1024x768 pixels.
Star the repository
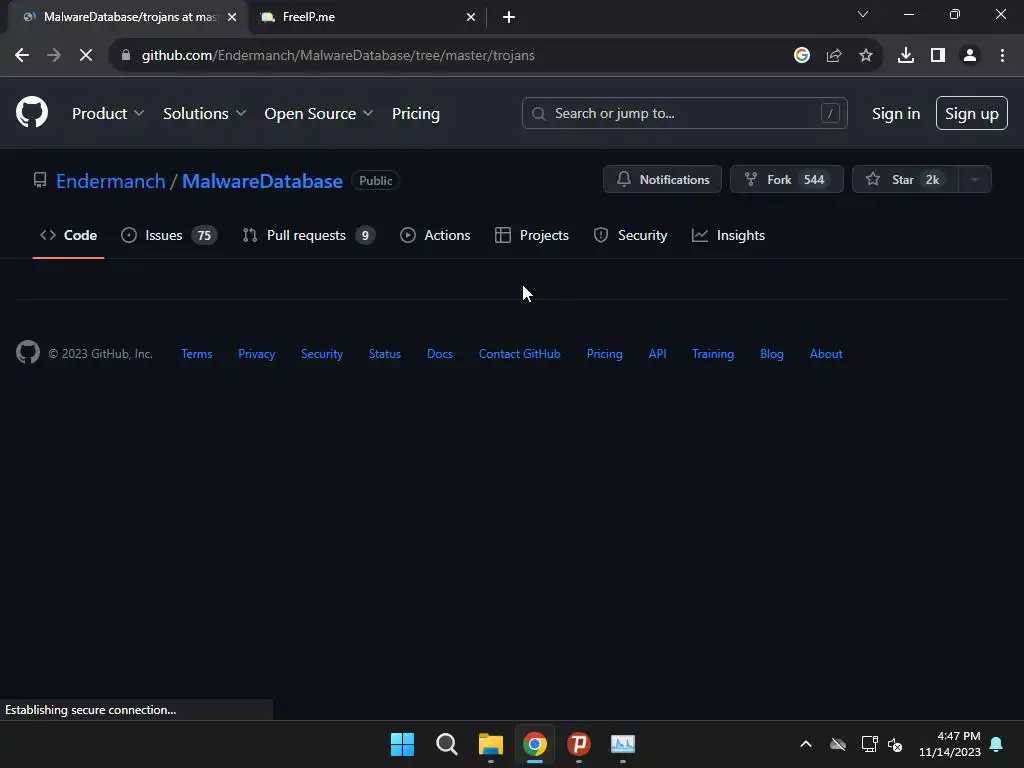click(x=905, y=180)
